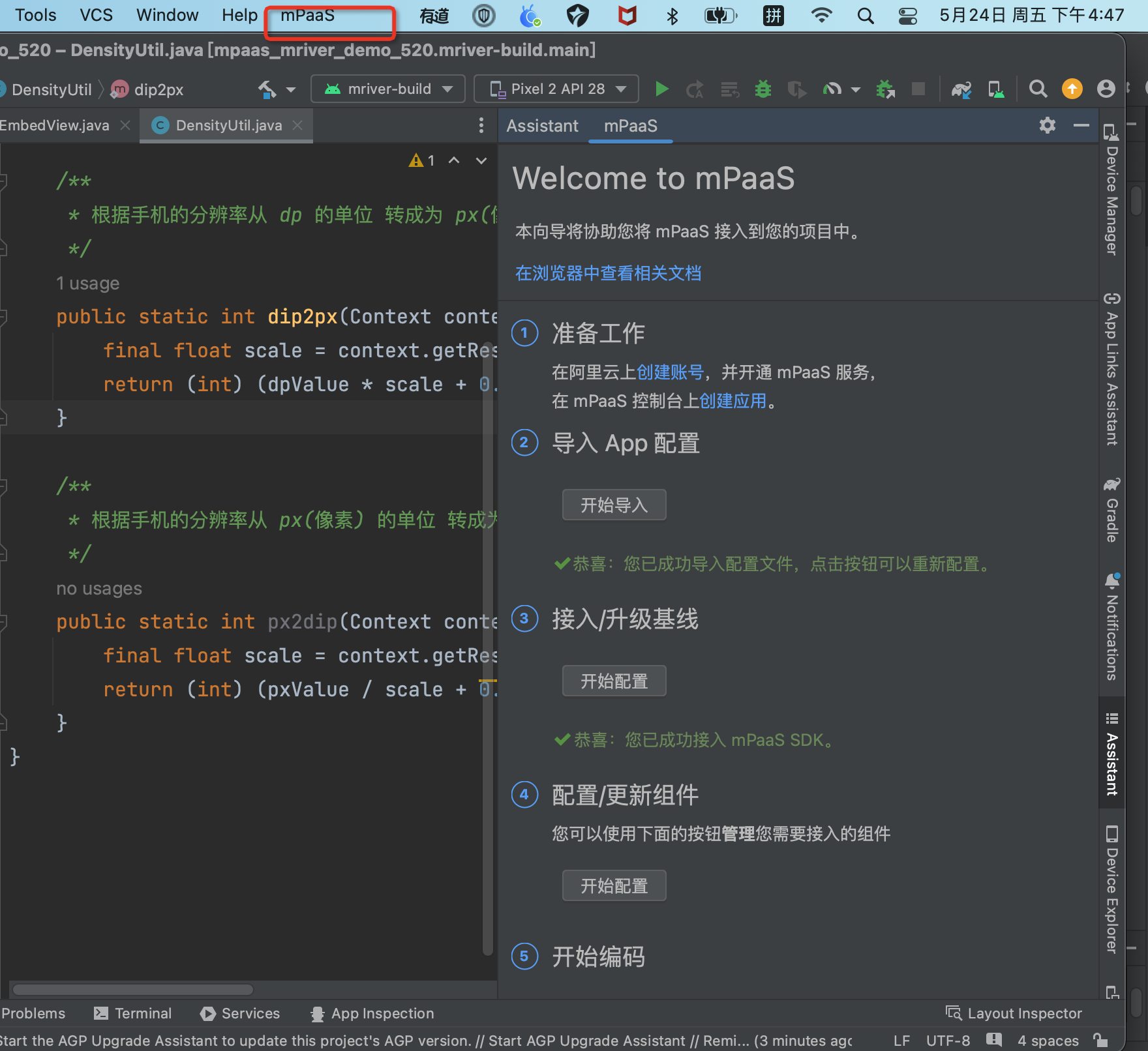This screenshot has height=1051, width=1148.
Task: Open the Pixel 2 API 28 device dropdown
Action: [556, 89]
